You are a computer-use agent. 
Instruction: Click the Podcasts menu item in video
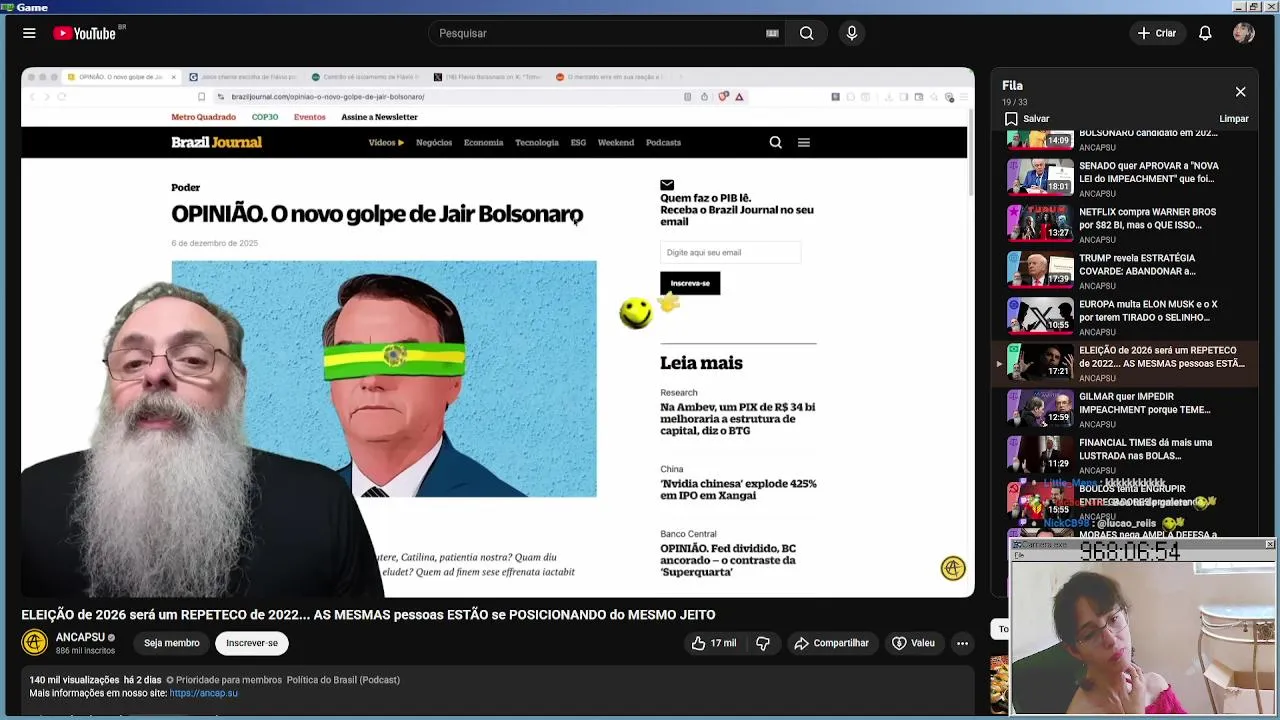point(663,142)
